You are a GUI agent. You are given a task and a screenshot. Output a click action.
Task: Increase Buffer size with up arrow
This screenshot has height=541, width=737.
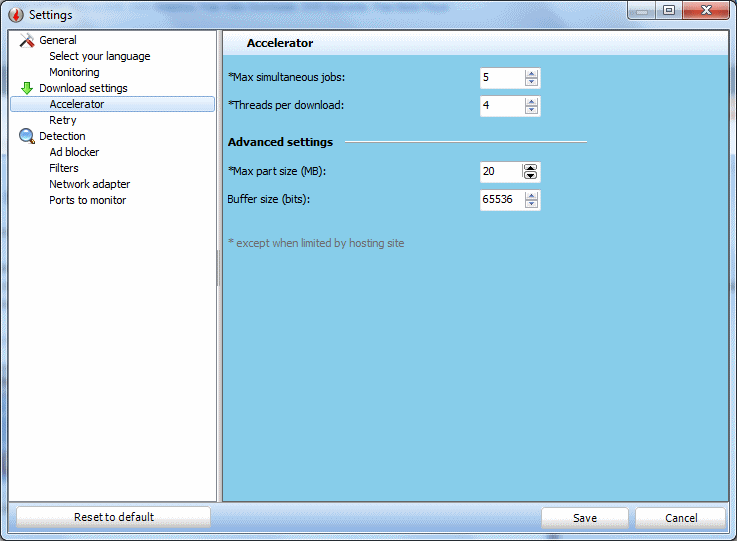pos(531,196)
